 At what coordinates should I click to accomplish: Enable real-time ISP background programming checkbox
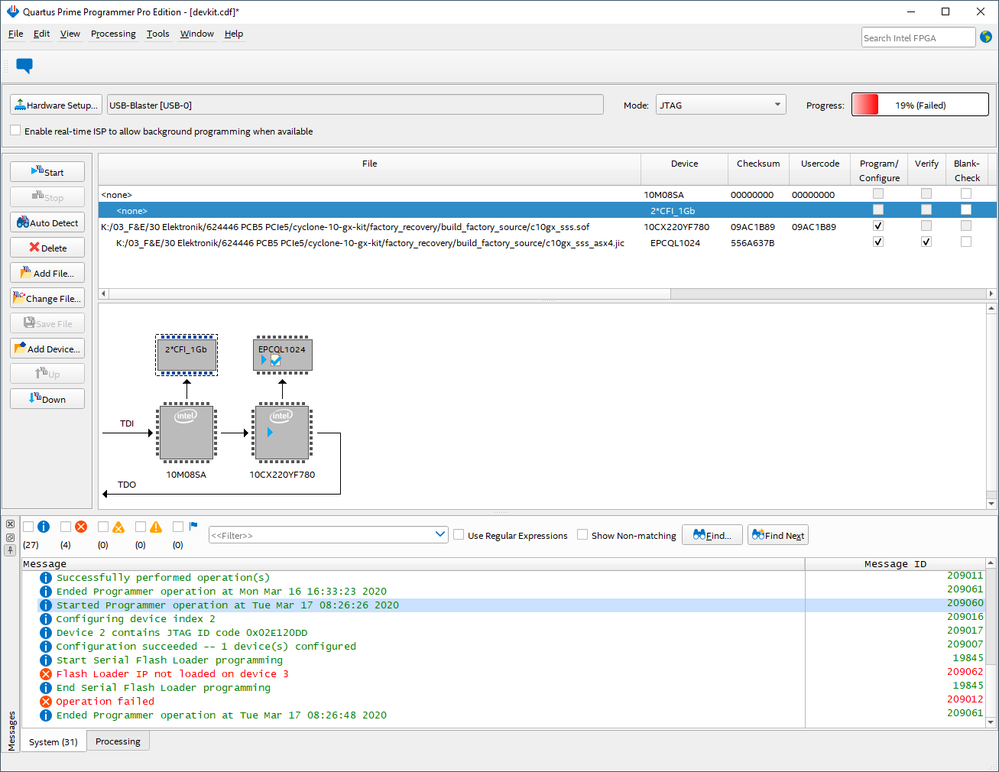[x=15, y=131]
